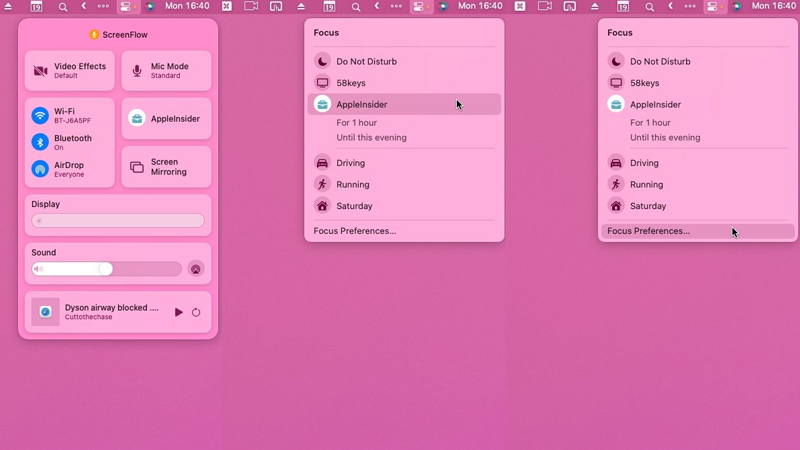Click the circular arrow button next to Play
The height and width of the screenshot is (450, 800).
(x=196, y=312)
